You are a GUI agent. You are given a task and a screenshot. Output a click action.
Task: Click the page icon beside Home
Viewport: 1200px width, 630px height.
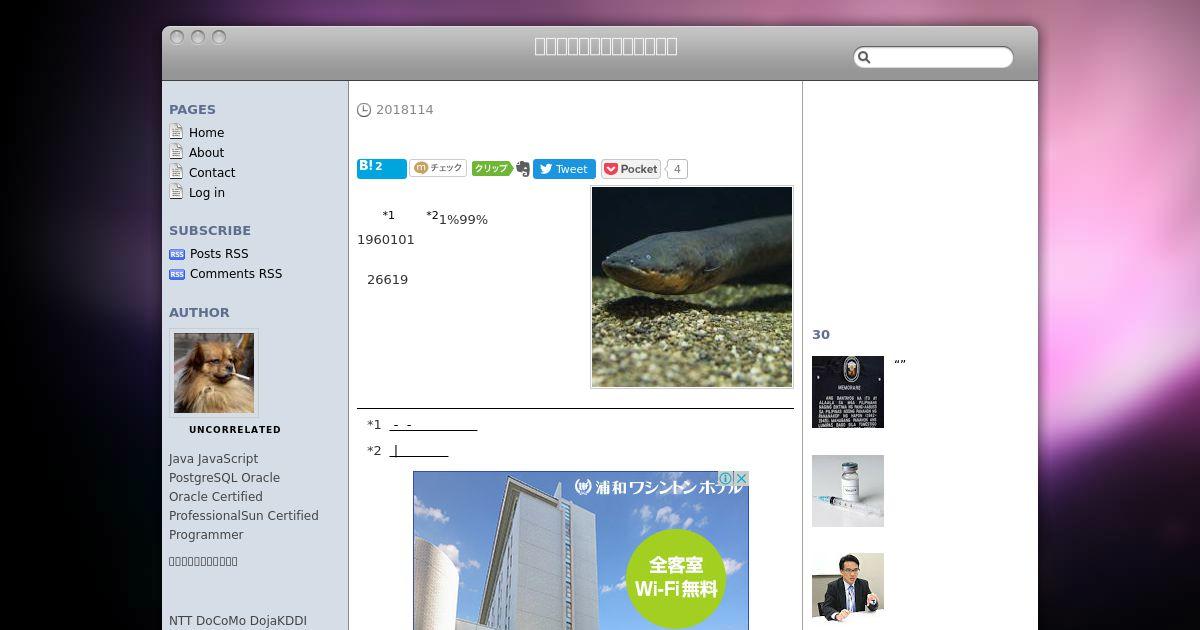(x=176, y=132)
